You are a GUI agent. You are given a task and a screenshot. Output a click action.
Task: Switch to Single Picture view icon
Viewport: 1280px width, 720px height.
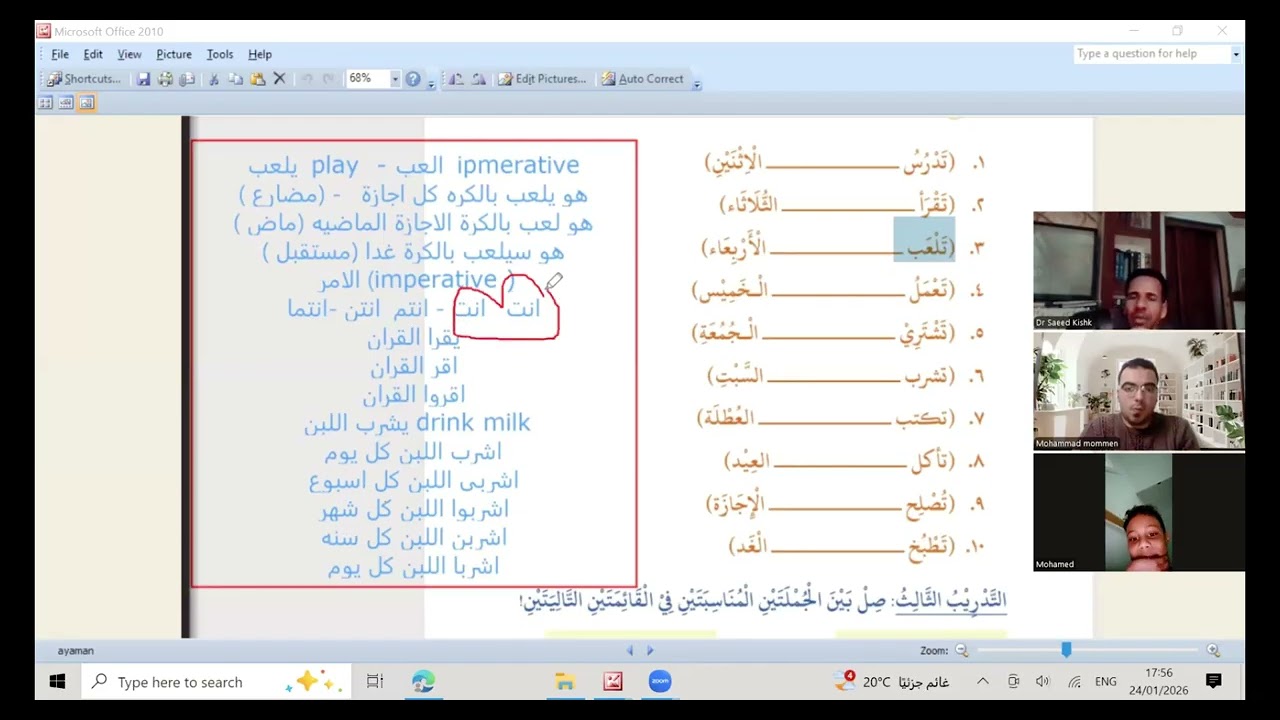pyautogui.click(x=86, y=102)
